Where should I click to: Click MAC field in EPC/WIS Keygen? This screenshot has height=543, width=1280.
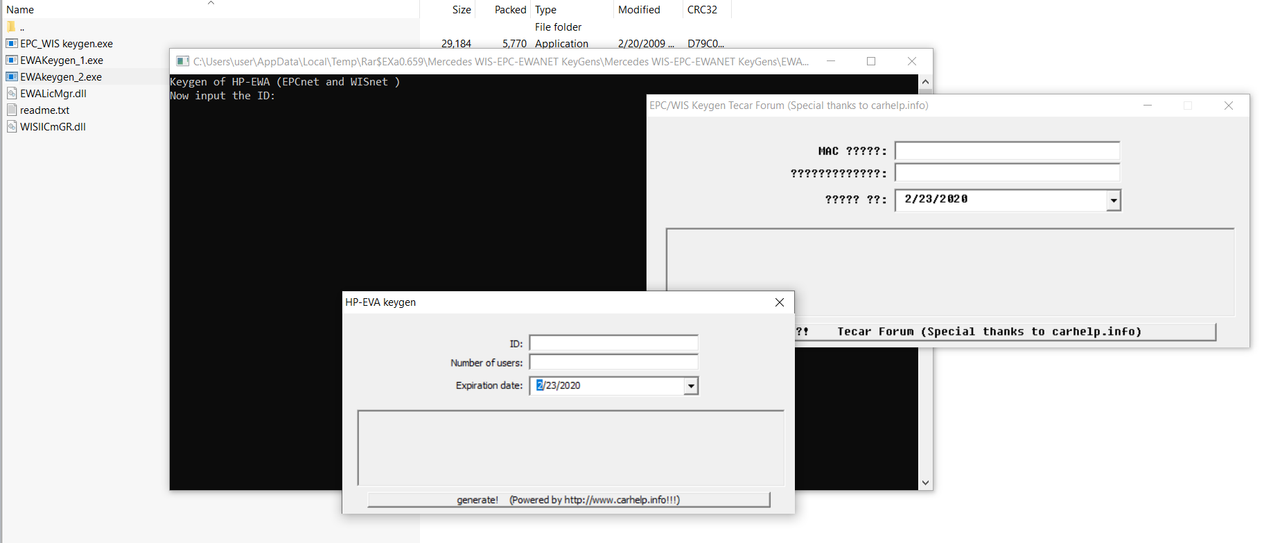1007,151
